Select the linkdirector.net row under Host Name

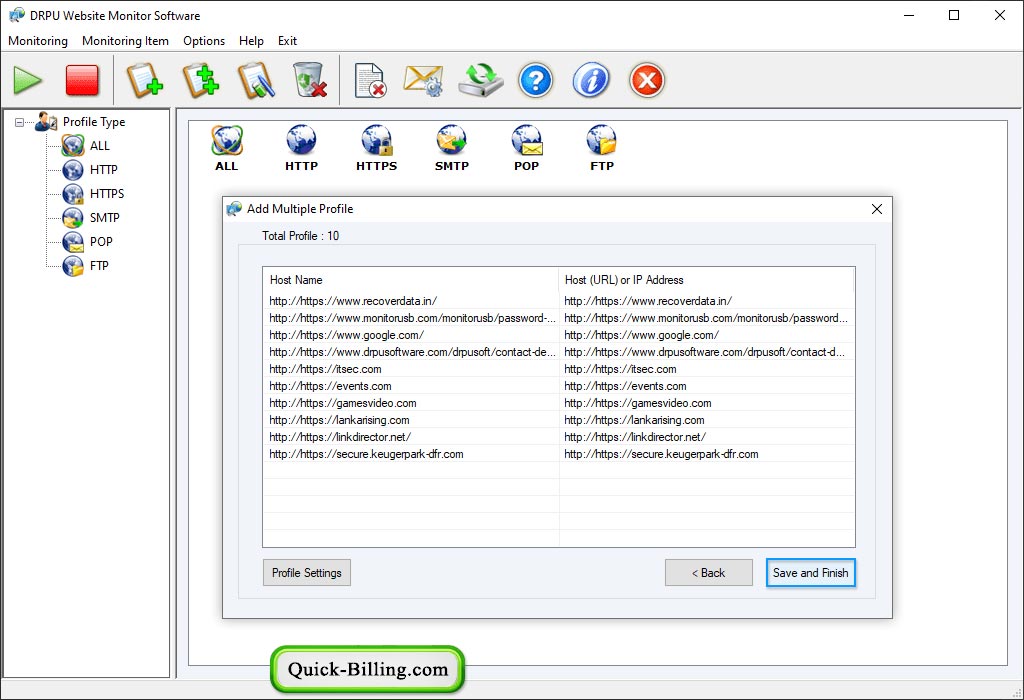pyautogui.click(x=340, y=437)
